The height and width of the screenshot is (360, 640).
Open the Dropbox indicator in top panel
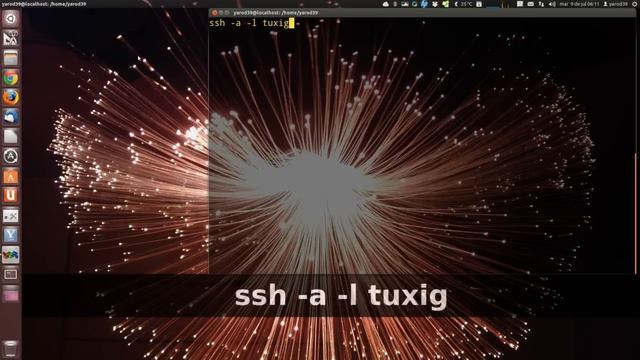tap(435, 4)
